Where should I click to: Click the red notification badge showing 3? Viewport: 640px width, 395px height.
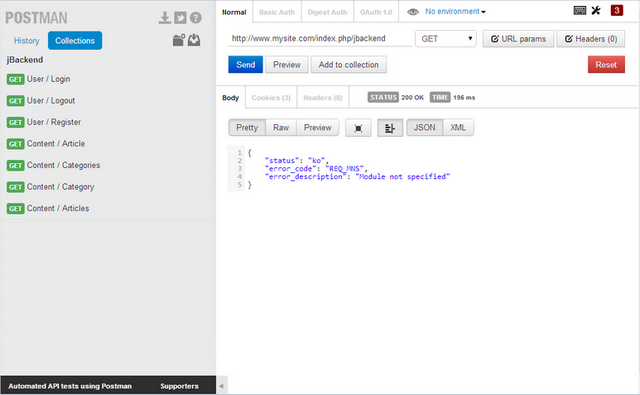coord(616,11)
